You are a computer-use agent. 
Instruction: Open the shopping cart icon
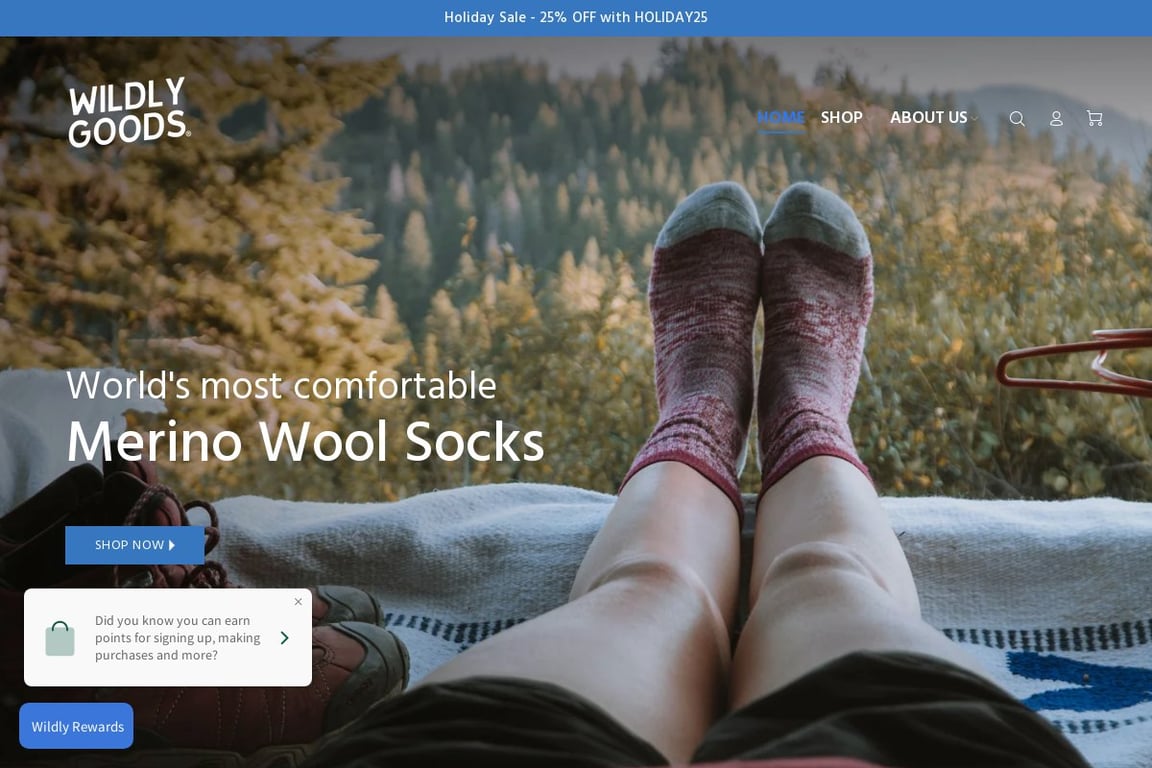point(1095,118)
